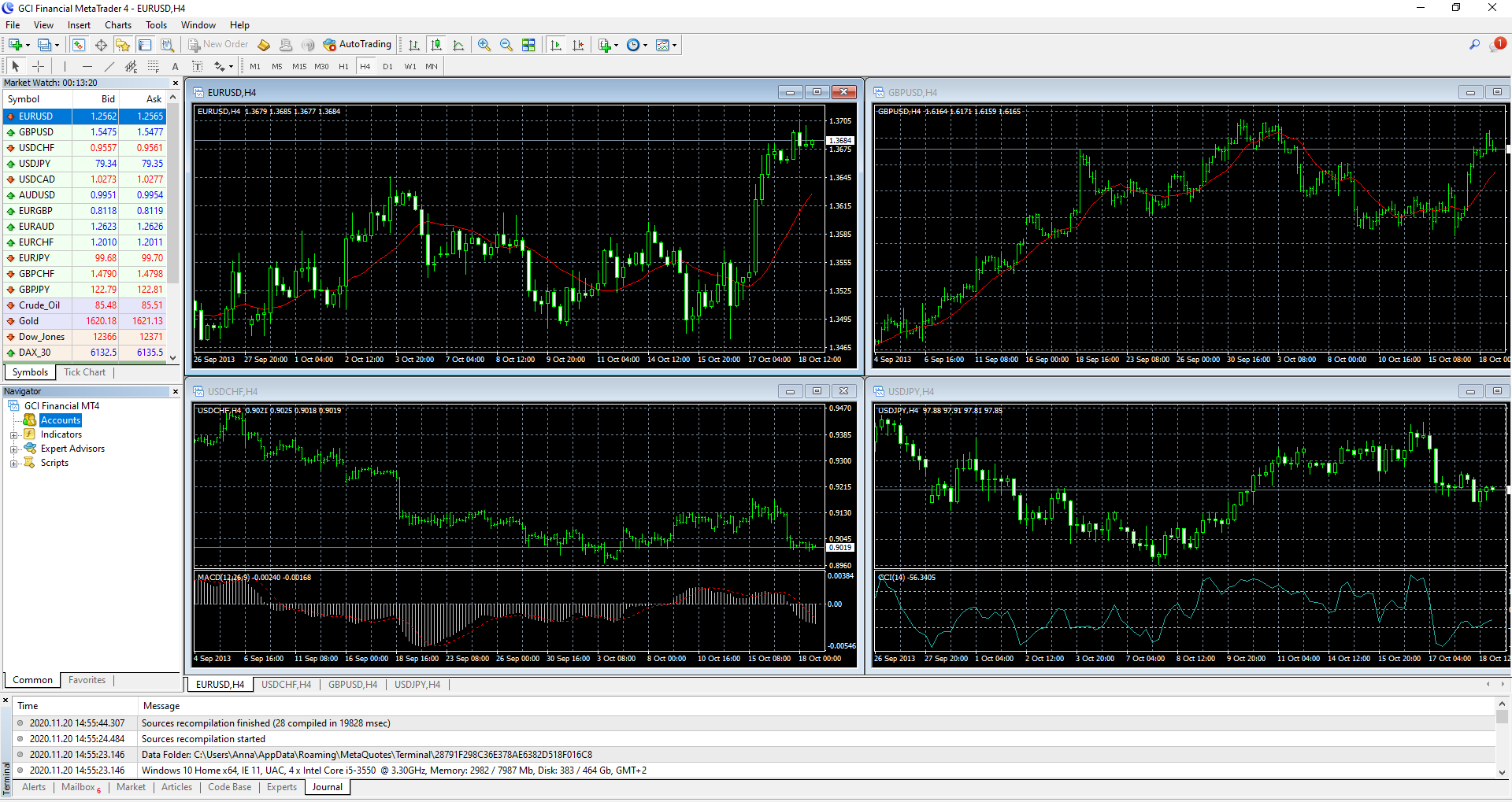Toggle AutoTrading on
Viewport: 1512px width, 802px height.
click(x=357, y=45)
